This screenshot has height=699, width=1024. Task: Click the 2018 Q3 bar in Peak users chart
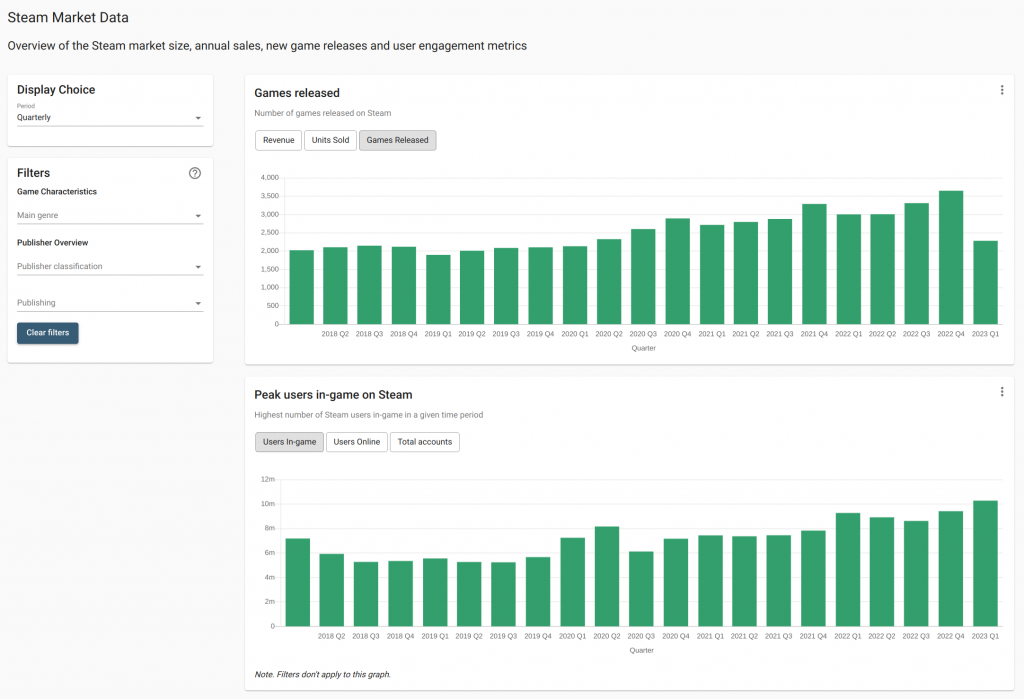click(x=366, y=594)
